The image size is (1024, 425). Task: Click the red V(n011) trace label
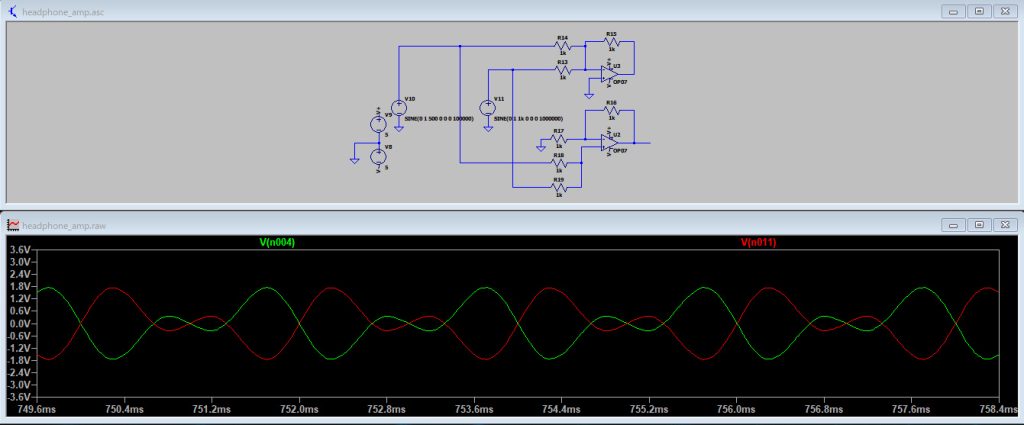click(758, 242)
